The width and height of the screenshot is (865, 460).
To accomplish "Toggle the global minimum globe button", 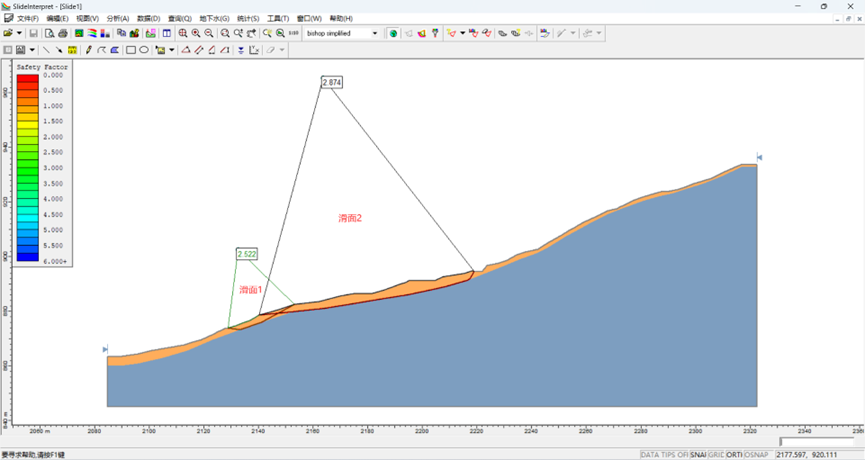I will [393, 33].
